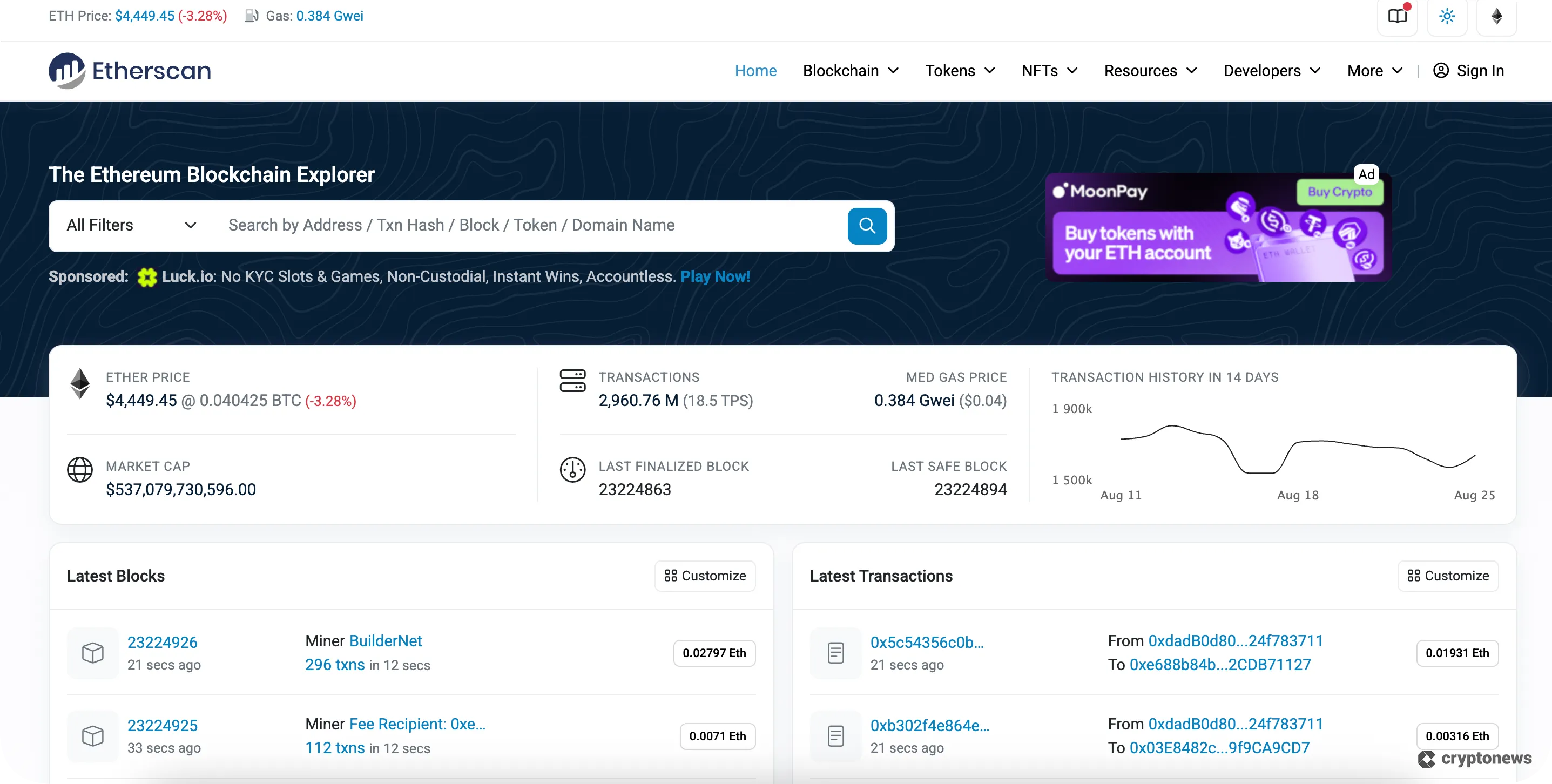Customize the Latest Transactions panel
This screenshot has height=784, width=1552.
(1448, 576)
